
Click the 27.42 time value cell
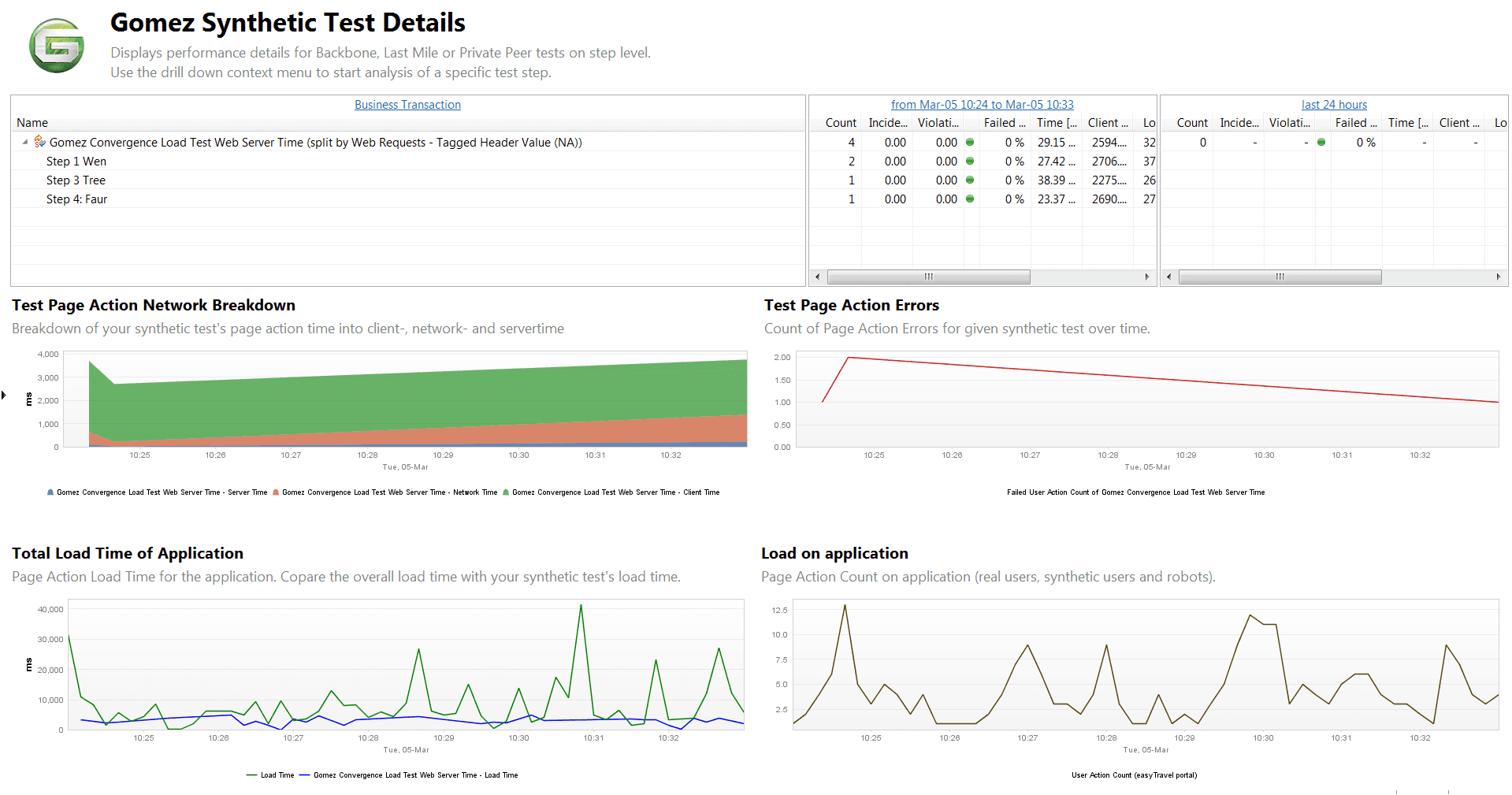[1056, 161]
